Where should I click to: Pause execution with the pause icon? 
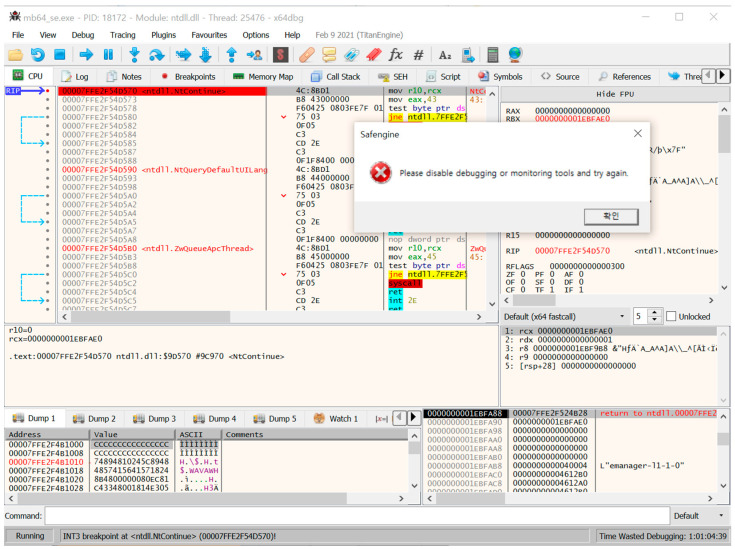[108, 55]
